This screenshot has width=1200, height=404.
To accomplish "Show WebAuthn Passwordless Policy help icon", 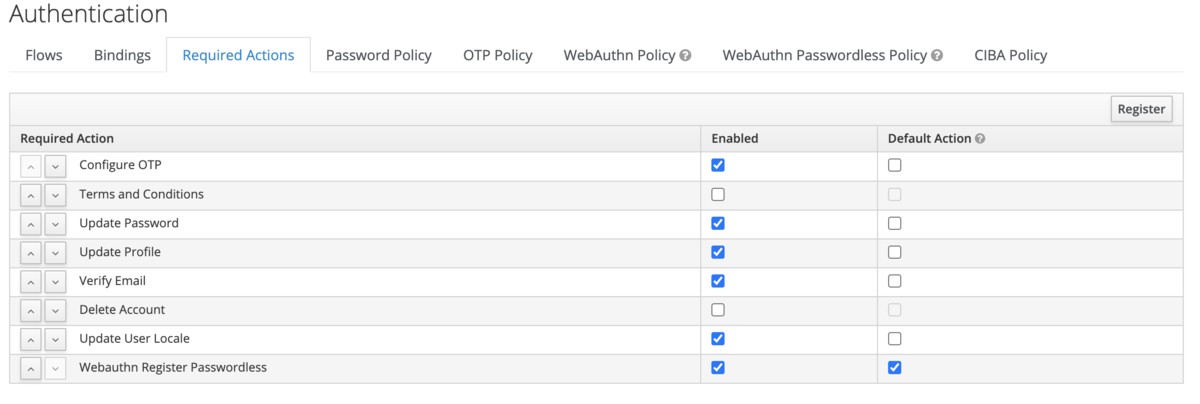I will 937,56.
